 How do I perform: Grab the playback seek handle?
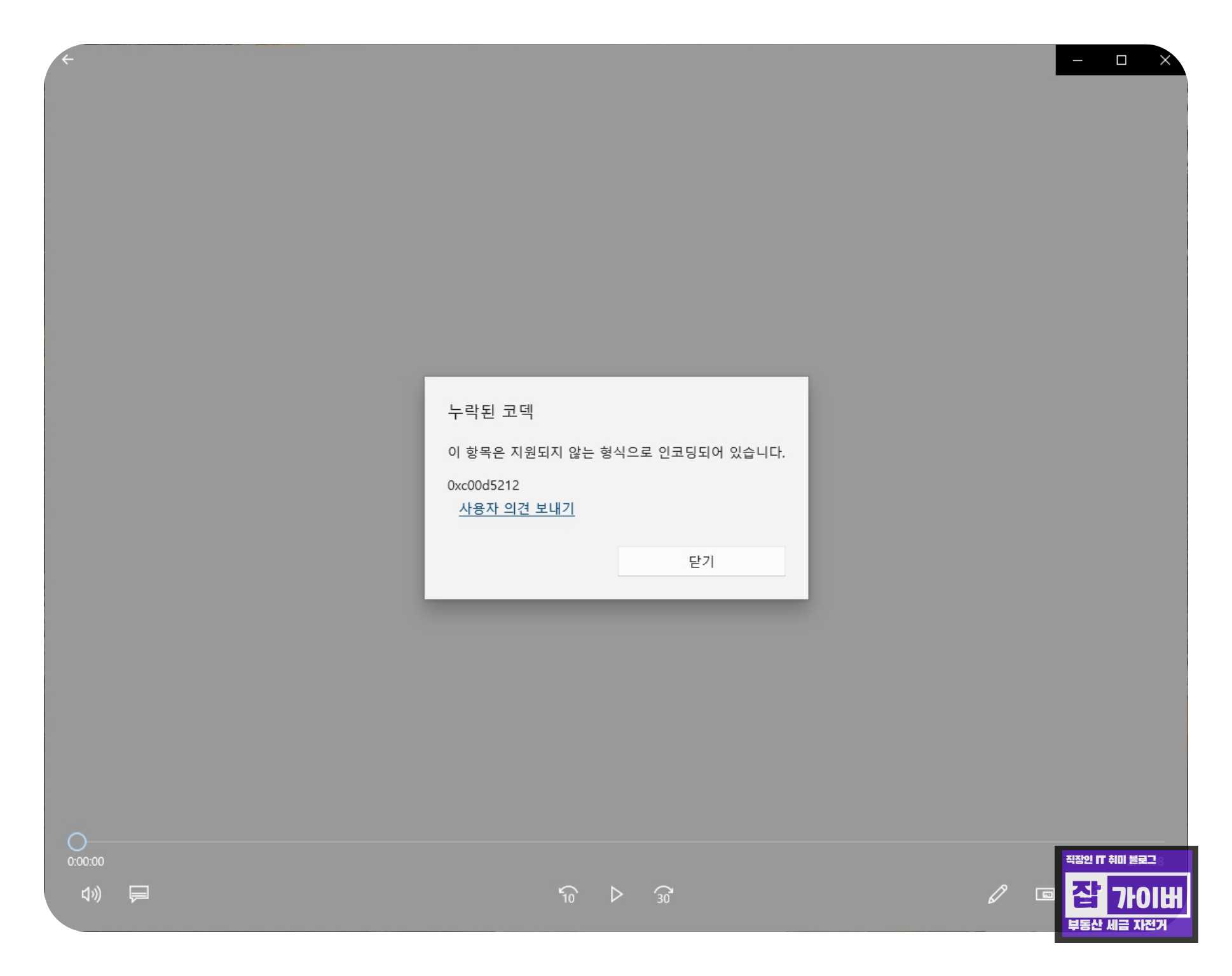coord(78,841)
